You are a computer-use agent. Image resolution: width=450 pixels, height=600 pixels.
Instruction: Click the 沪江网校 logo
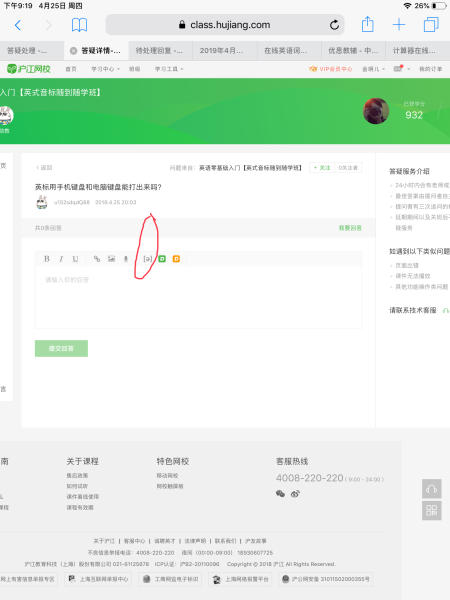(x=29, y=69)
